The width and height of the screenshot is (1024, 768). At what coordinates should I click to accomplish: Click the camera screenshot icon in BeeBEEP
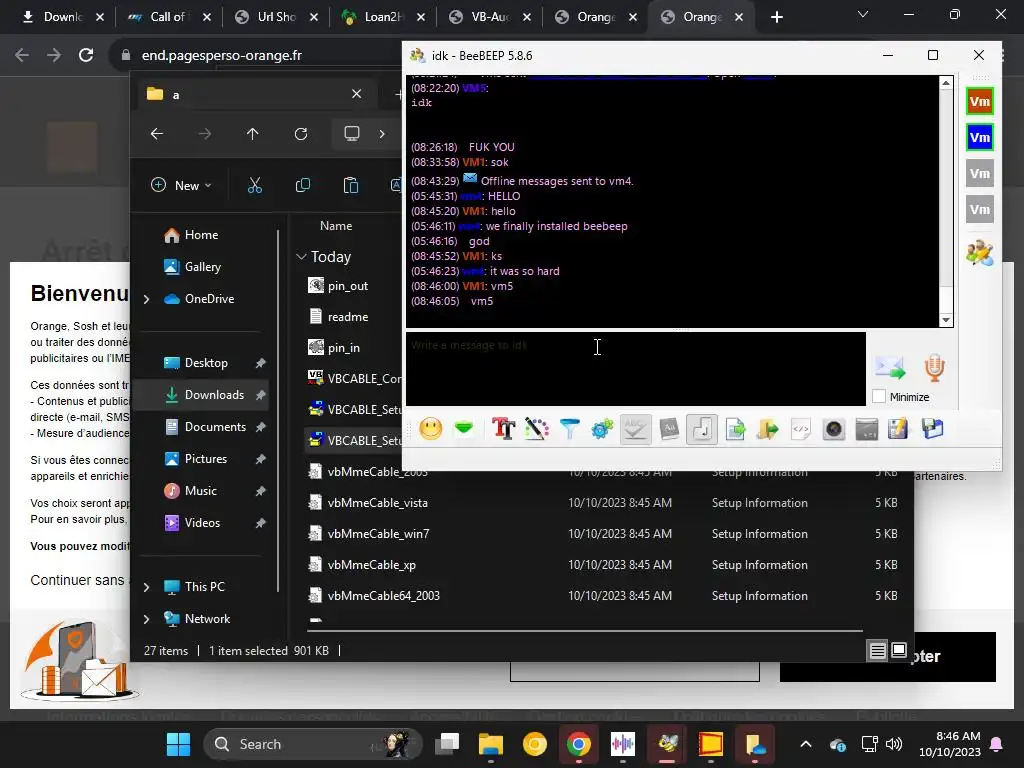click(x=834, y=429)
